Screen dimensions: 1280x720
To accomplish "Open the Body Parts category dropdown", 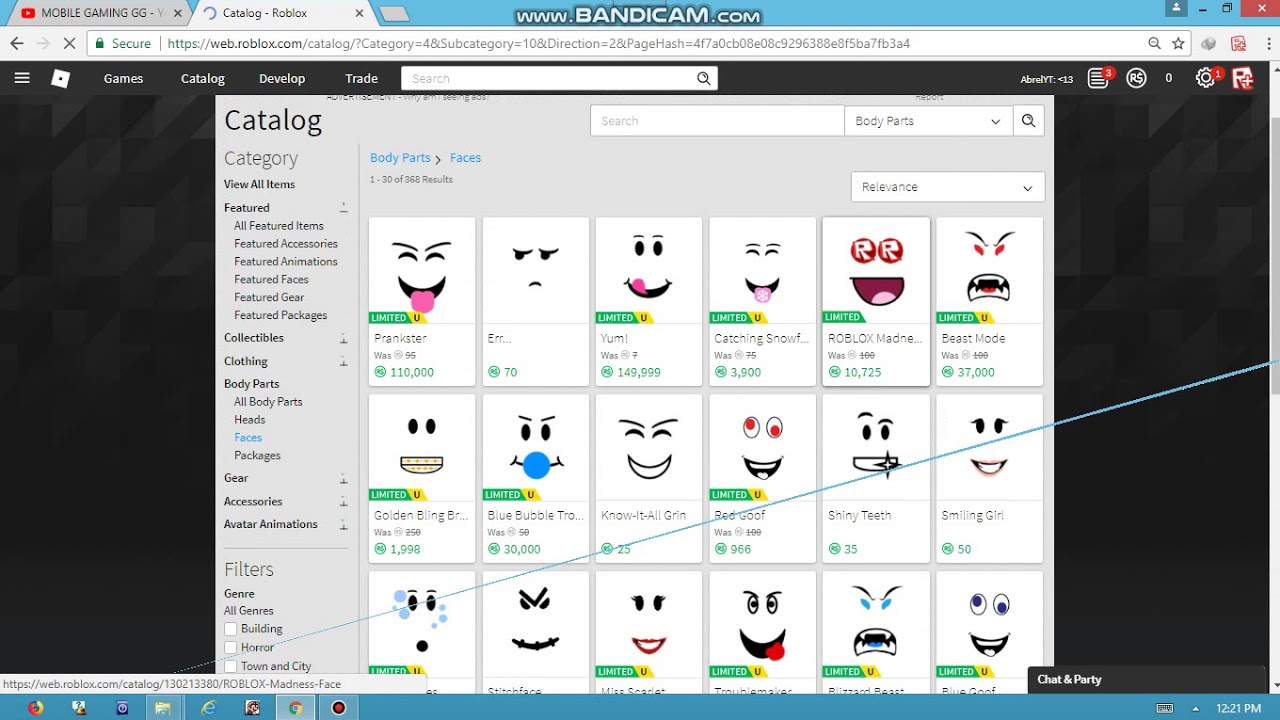I will (x=928, y=121).
